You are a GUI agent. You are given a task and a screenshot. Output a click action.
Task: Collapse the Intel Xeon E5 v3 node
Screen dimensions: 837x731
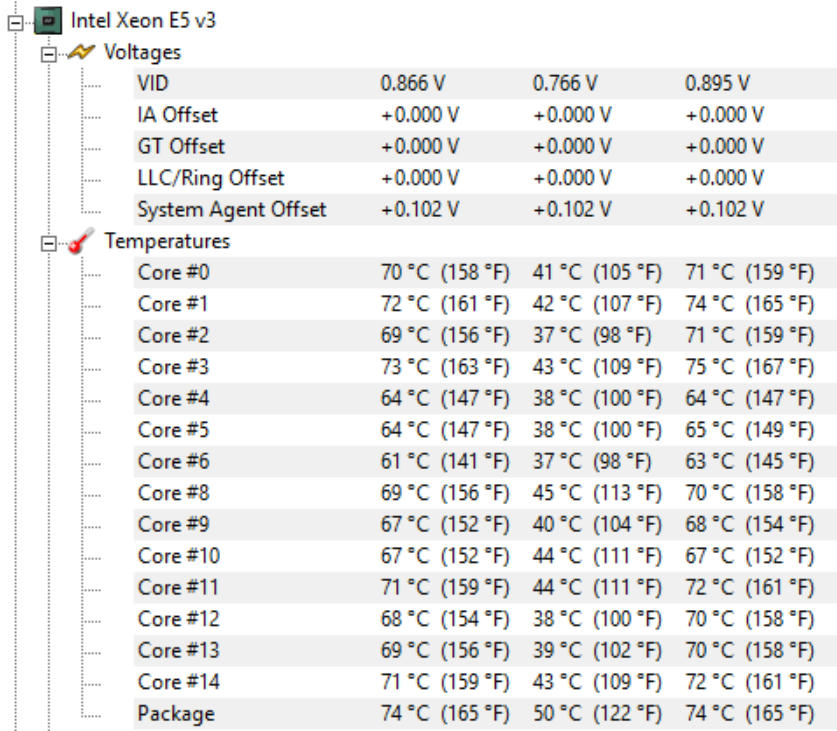click(x=16, y=22)
